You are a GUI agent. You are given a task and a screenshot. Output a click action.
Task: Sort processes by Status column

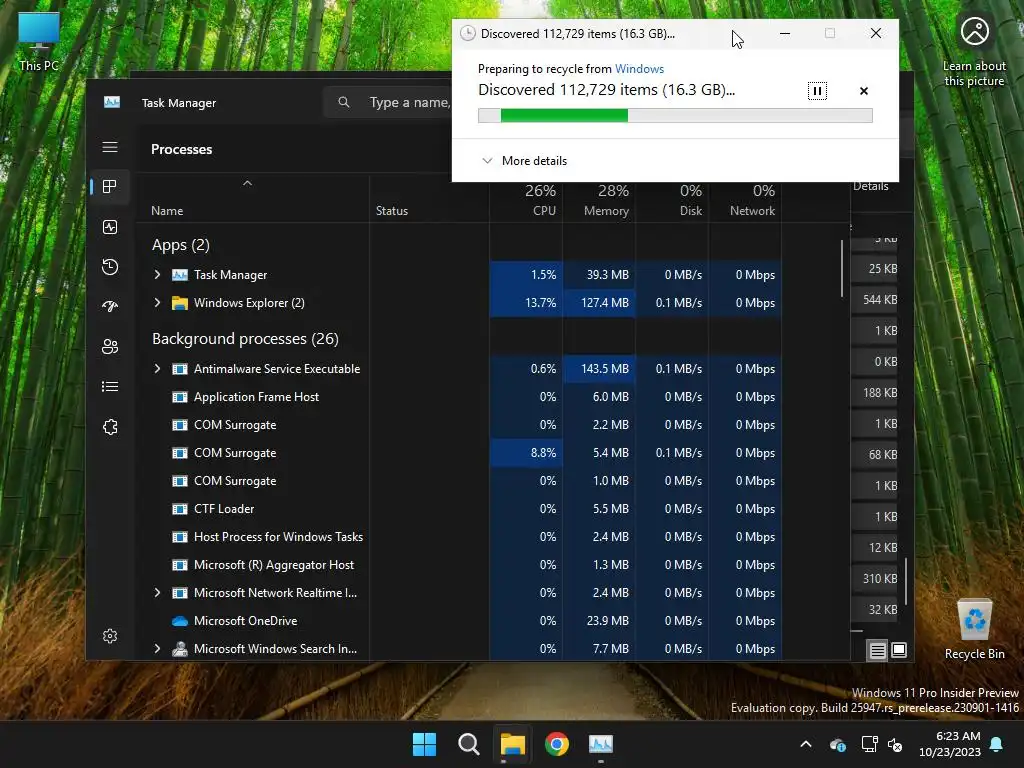[x=392, y=211]
